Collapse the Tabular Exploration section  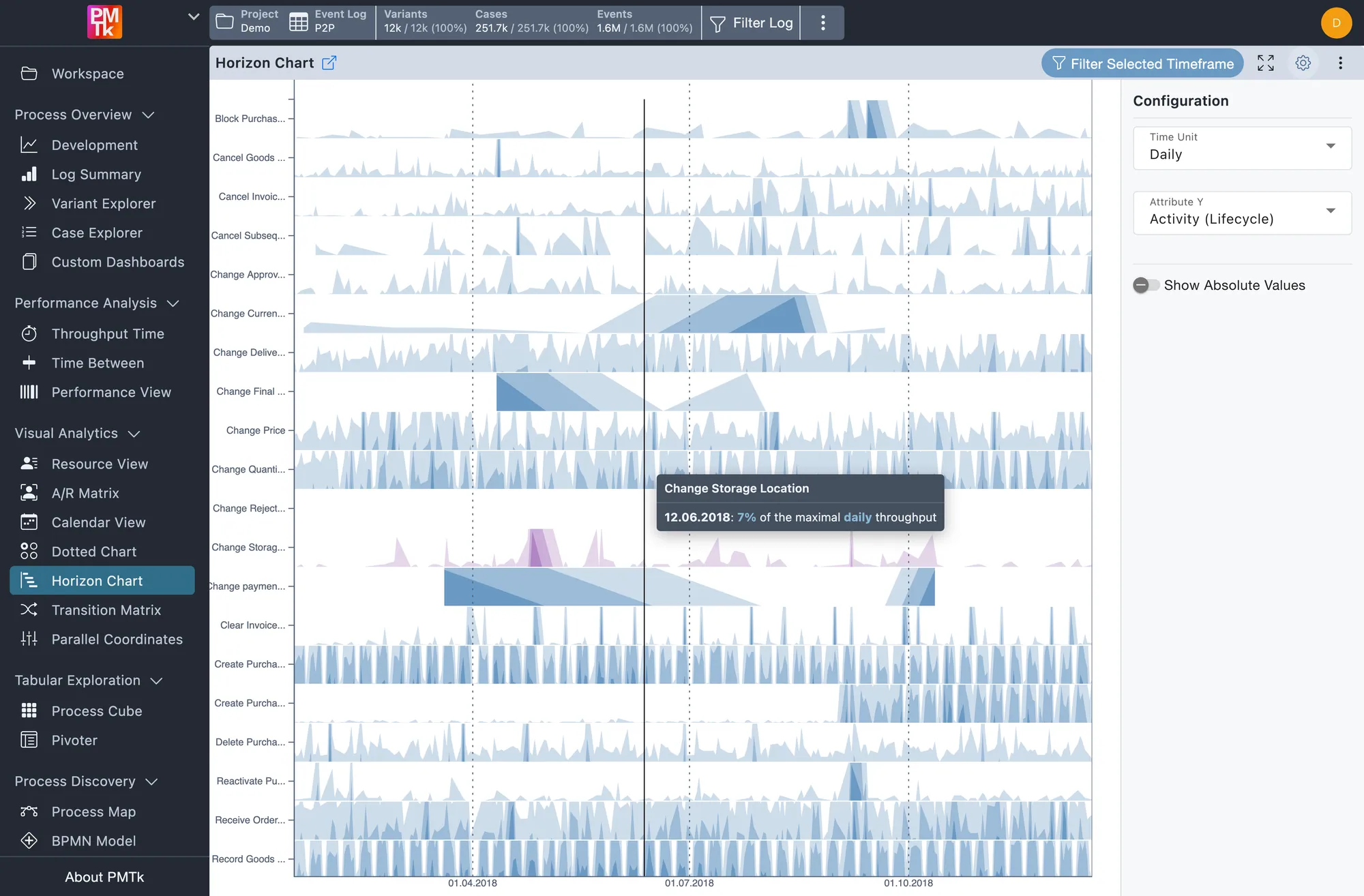156,681
